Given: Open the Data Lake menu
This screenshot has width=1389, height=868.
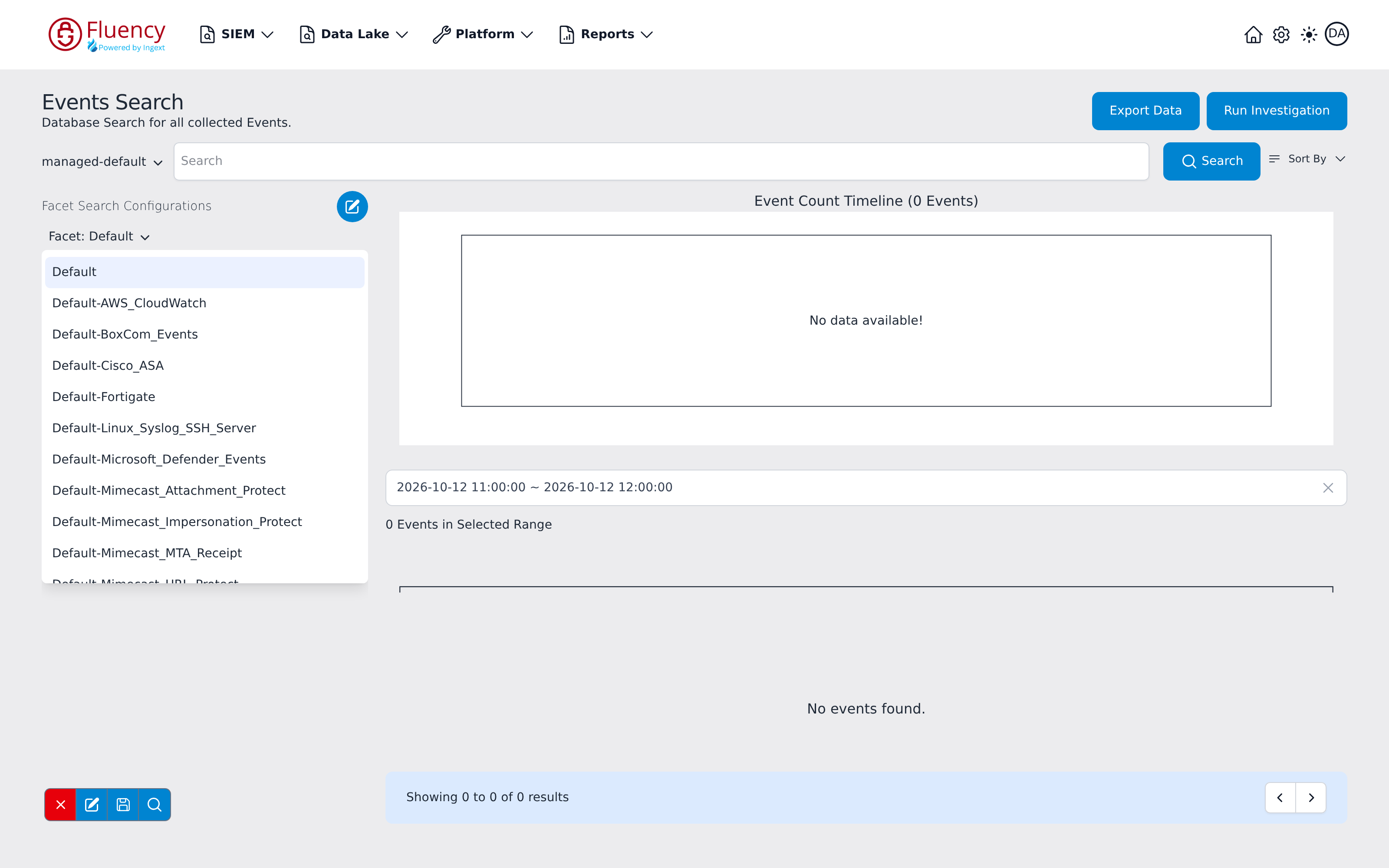Looking at the screenshot, I should pos(354,34).
